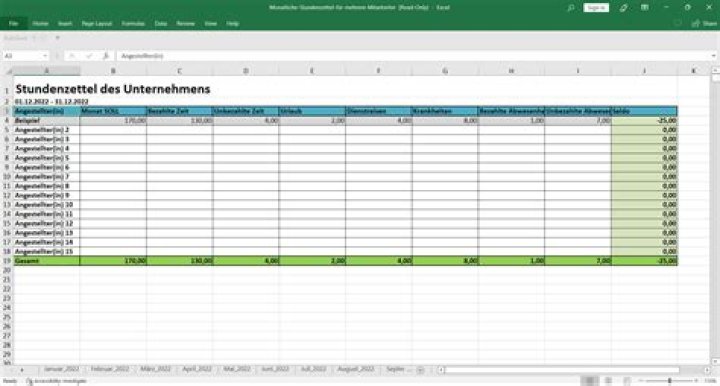The image size is (720, 386).
Task: Click the New Sheet plus icon
Action: [420, 370]
